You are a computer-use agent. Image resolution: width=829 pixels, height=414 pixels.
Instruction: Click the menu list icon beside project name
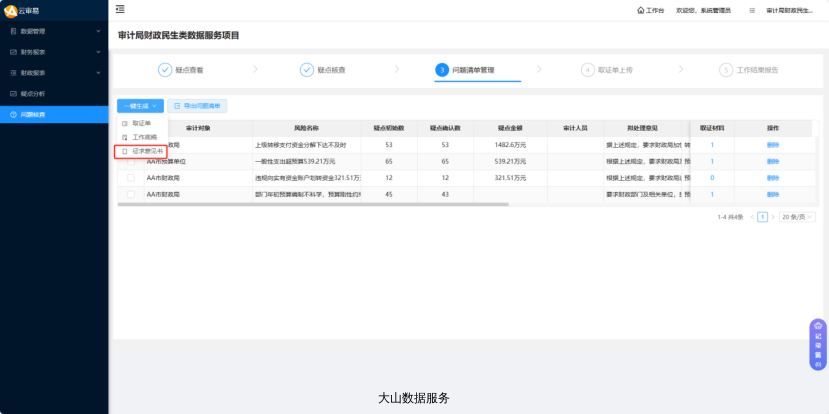point(752,10)
